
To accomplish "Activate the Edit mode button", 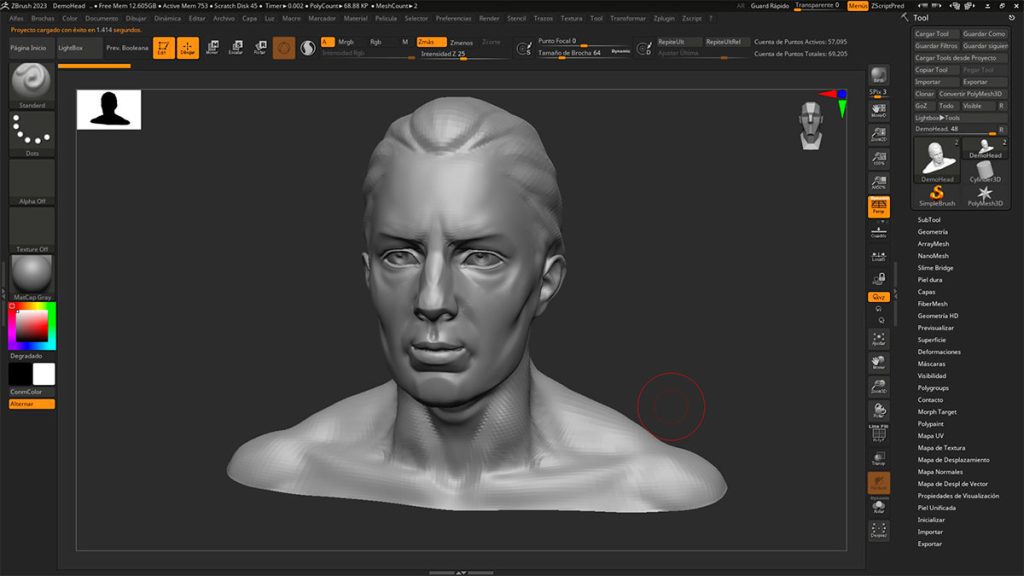I will (163, 48).
